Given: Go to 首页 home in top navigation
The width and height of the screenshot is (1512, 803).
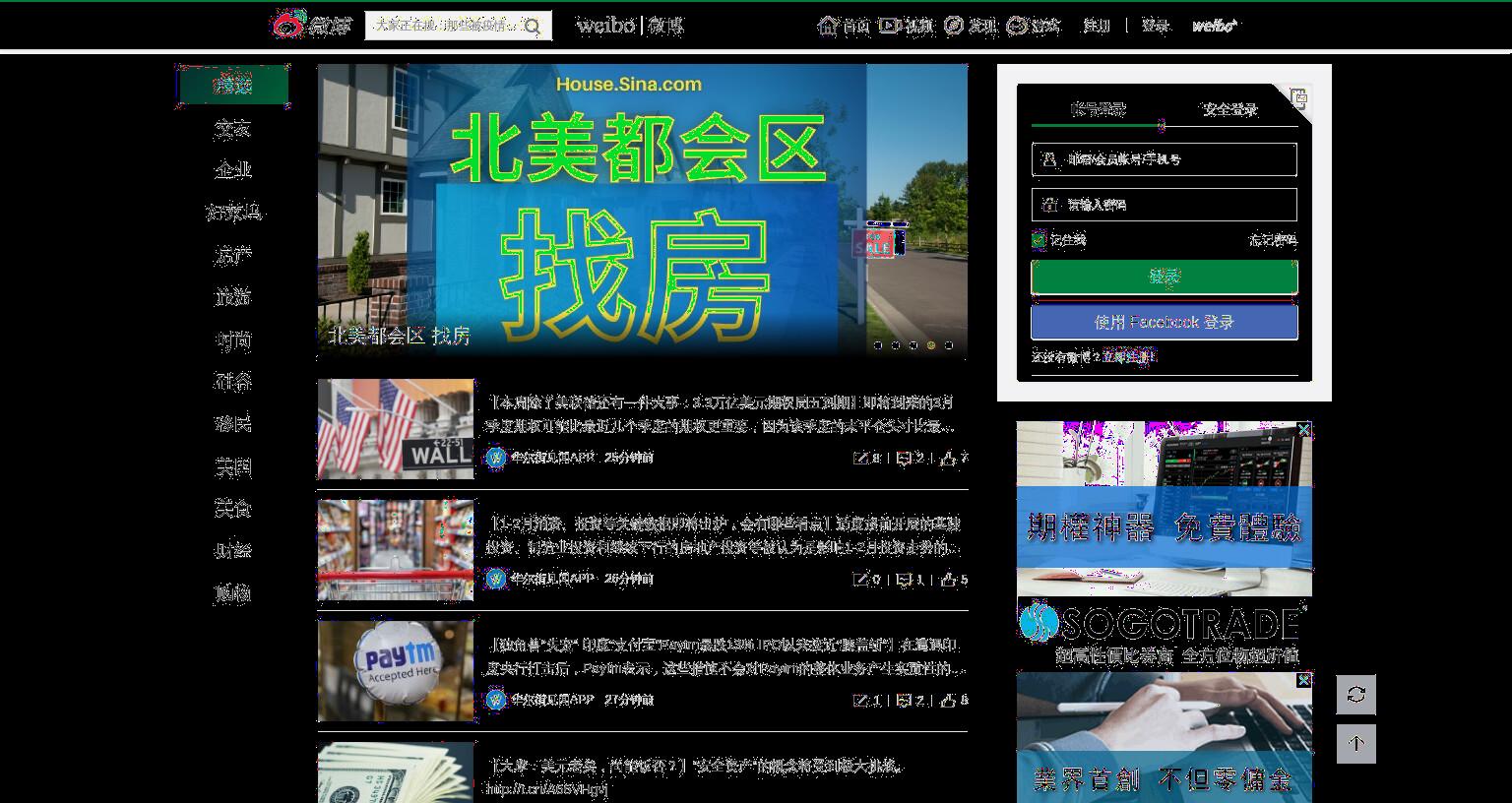Looking at the screenshot, I should 845,26.
